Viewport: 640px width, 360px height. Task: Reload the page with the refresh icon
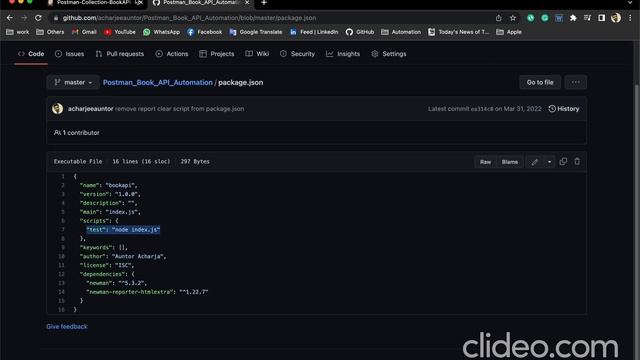pyautogui.click(x=38, y=18)
